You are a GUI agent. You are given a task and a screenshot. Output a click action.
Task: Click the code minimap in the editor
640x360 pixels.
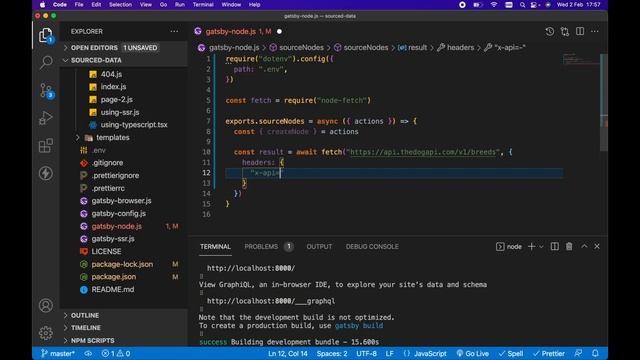click(x=580, y=59)
